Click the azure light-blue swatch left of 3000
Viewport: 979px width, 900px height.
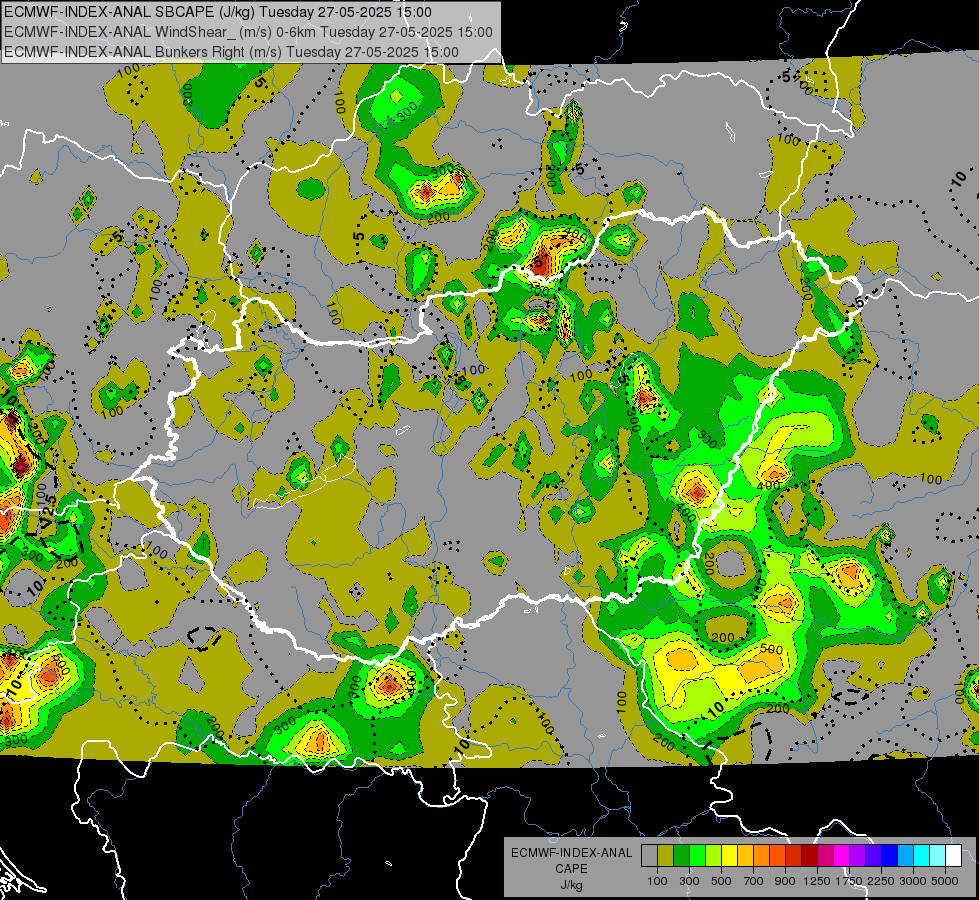906,856
